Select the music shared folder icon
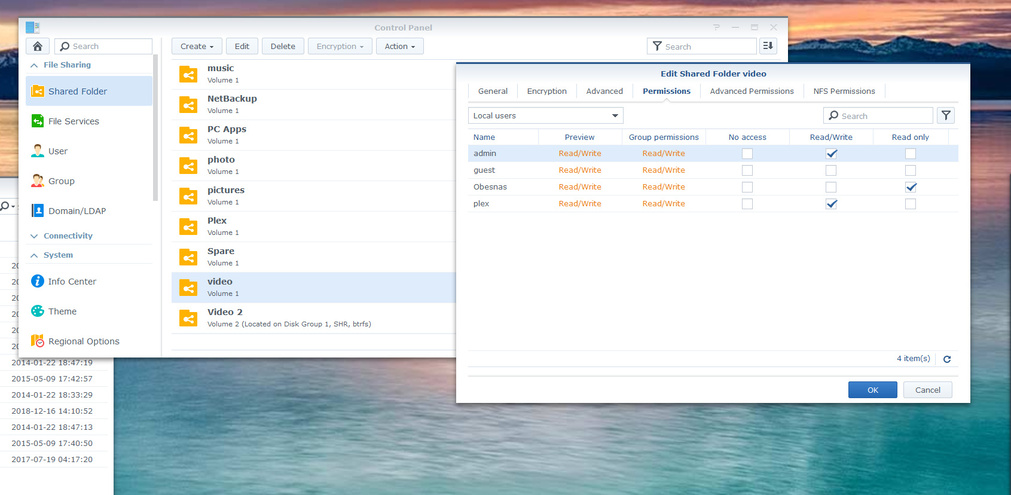The image size is (1011, 495). click(188, 74)
